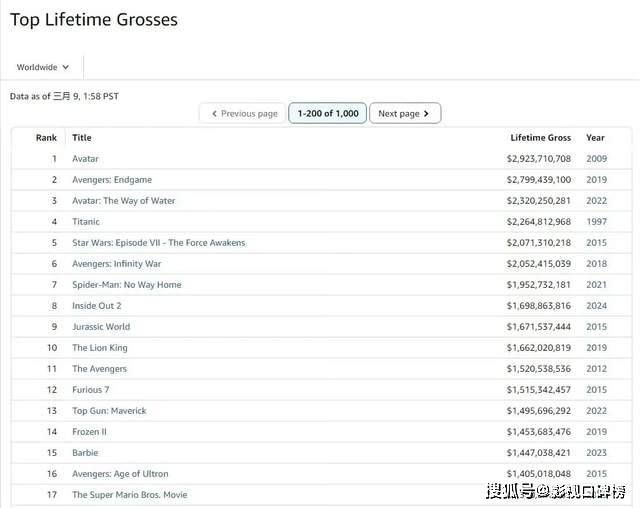Open the 2024 year link for Inside Out 2
640x508 pixels.
(x=596, y=306)
